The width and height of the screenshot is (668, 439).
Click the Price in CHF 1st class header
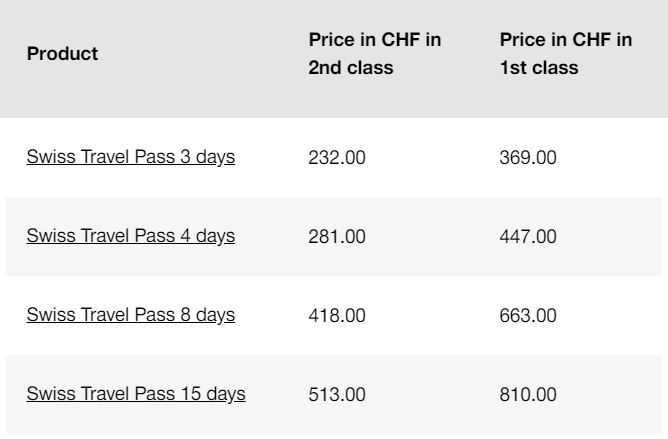(x=566, y=54)
